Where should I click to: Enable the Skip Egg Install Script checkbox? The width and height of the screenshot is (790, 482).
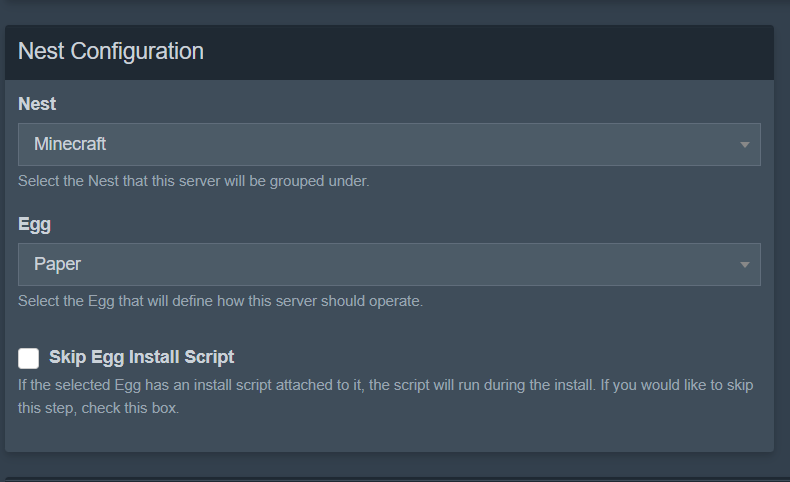29,358
